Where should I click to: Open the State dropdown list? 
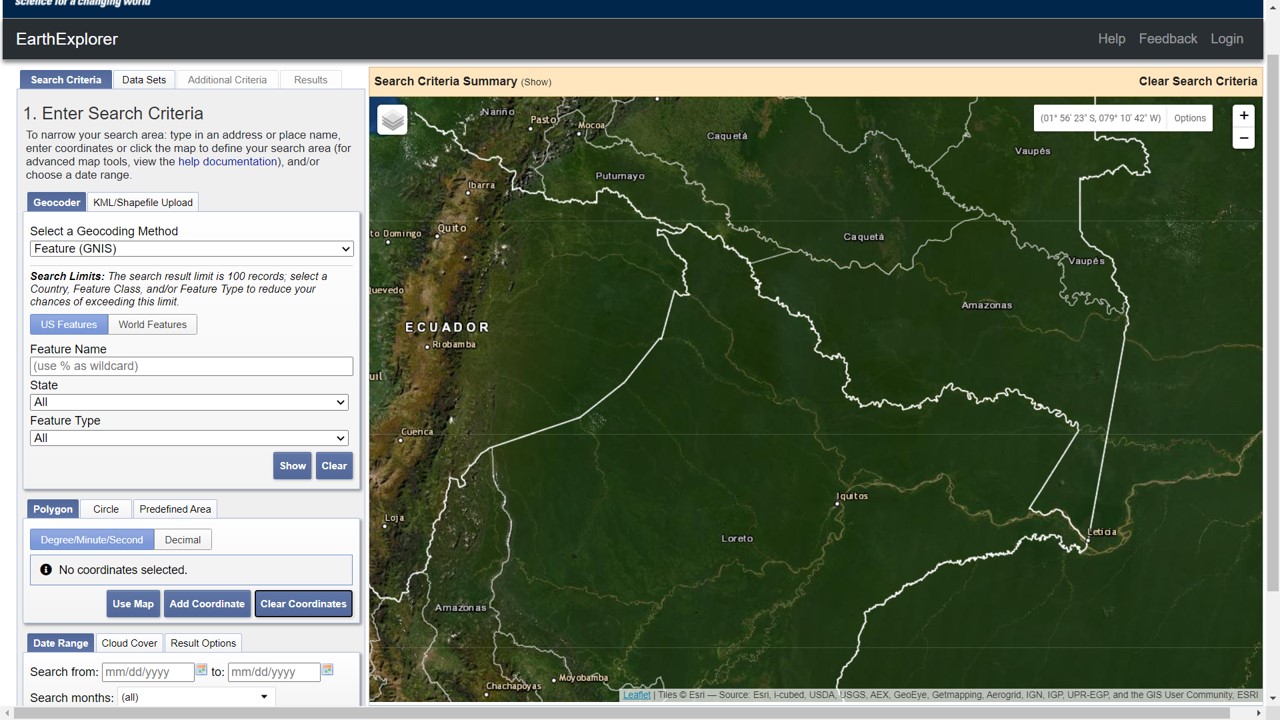[x=189, y=402]
